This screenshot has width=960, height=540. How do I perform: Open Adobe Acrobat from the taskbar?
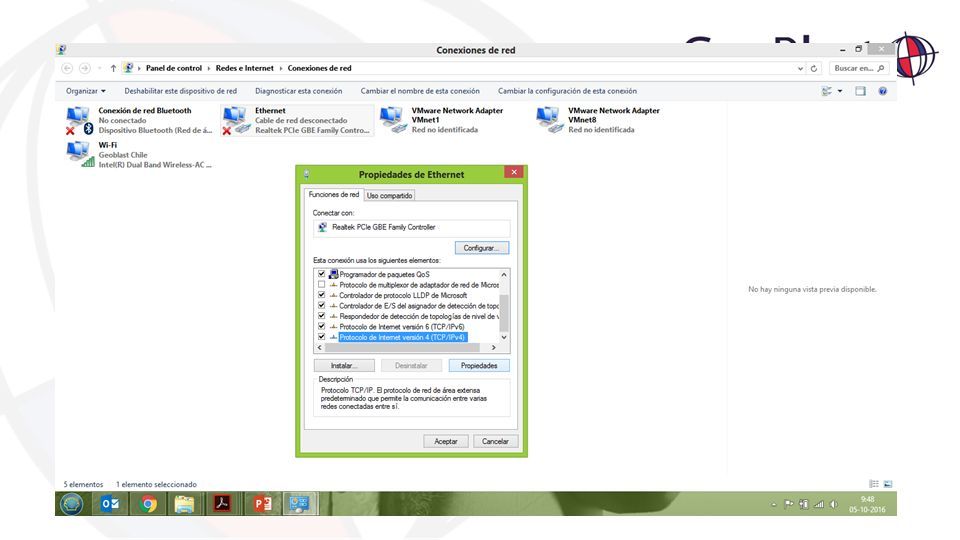pos(222,503)
